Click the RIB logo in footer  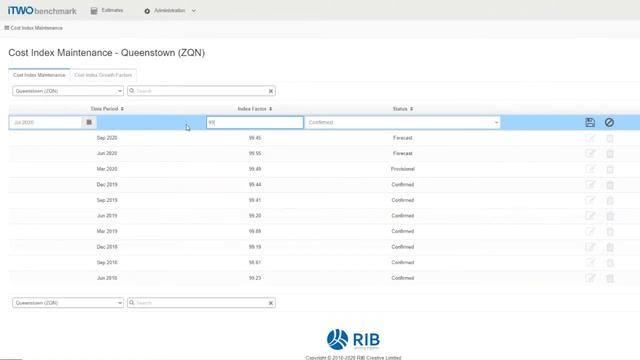click(x=353, y=340)
